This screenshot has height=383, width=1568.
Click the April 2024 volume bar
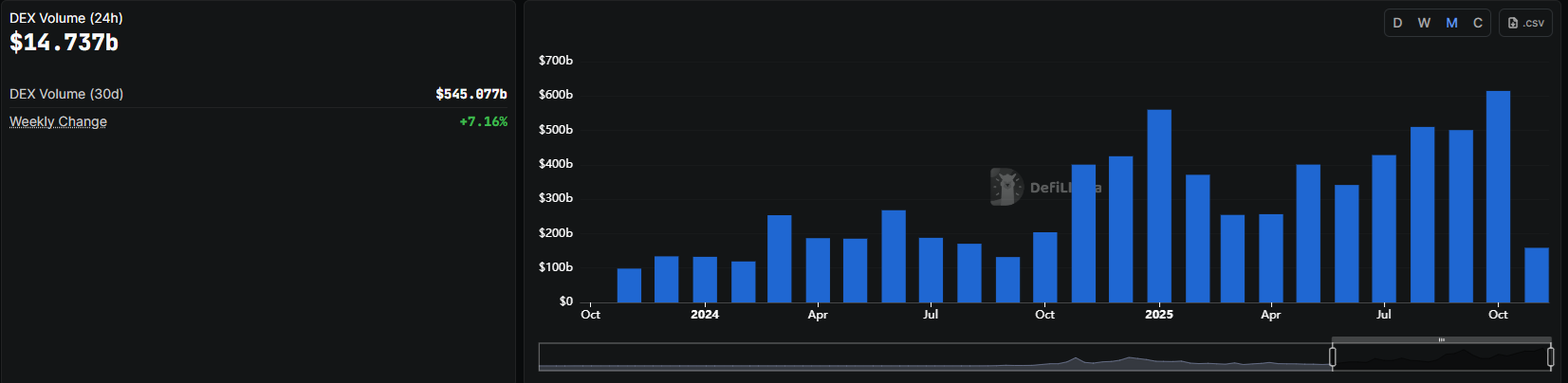818,270
